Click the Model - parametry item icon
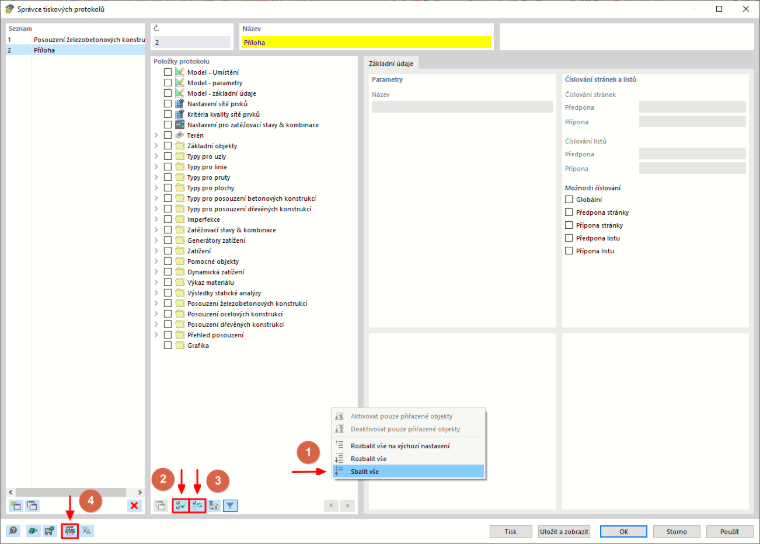 coord(180,83)
